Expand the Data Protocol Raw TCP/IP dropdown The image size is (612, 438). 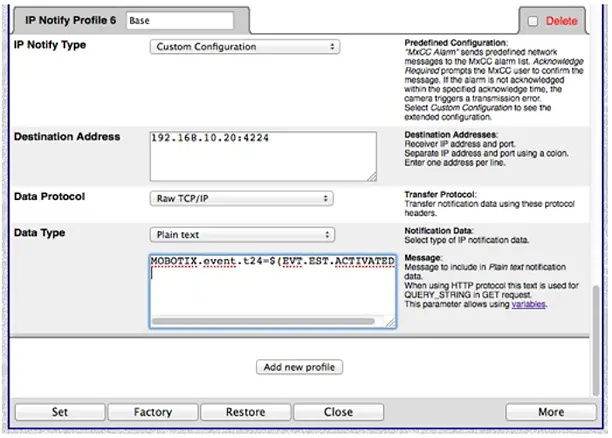[x=240, y=199]
